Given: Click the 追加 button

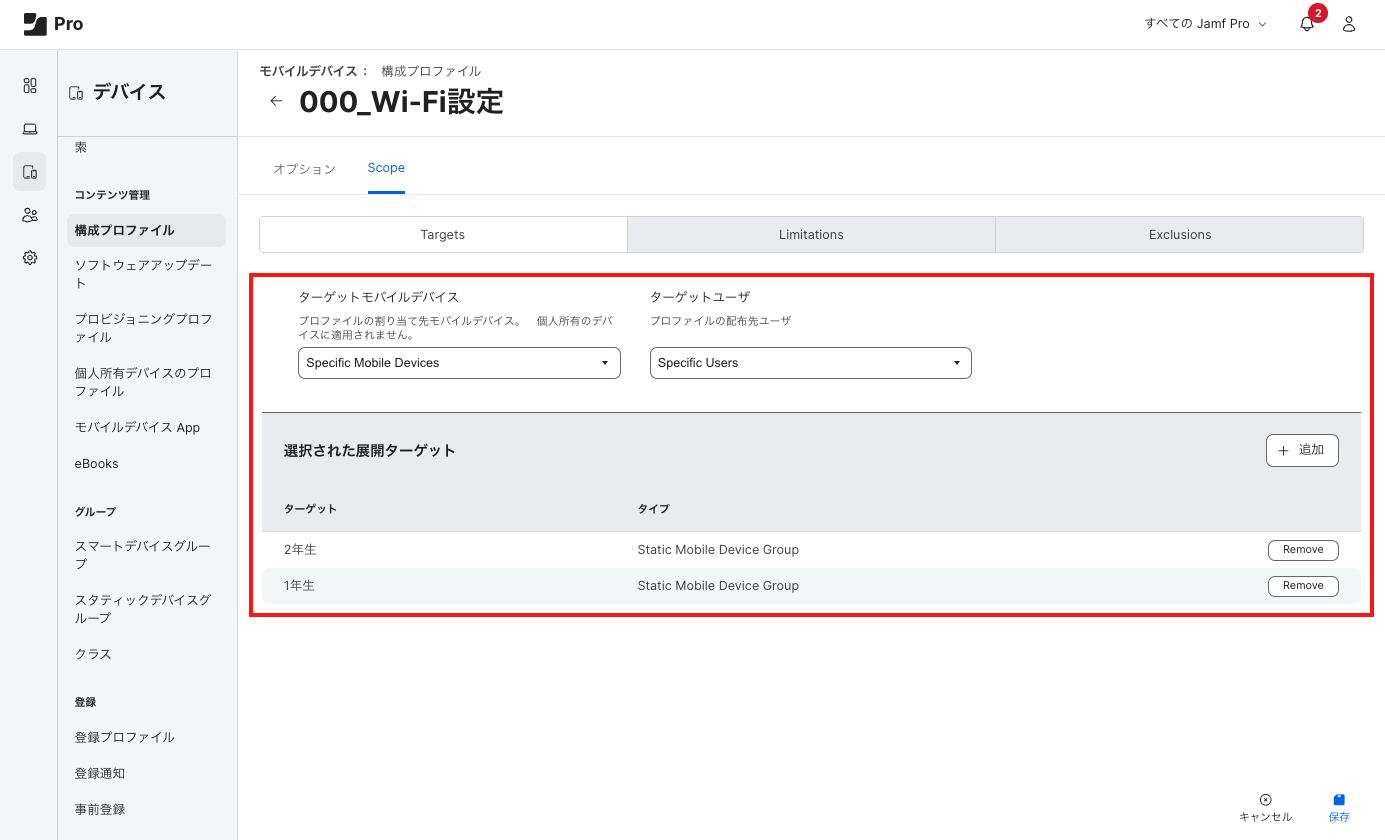Looking at the screenshot, I should [1302, 450].
